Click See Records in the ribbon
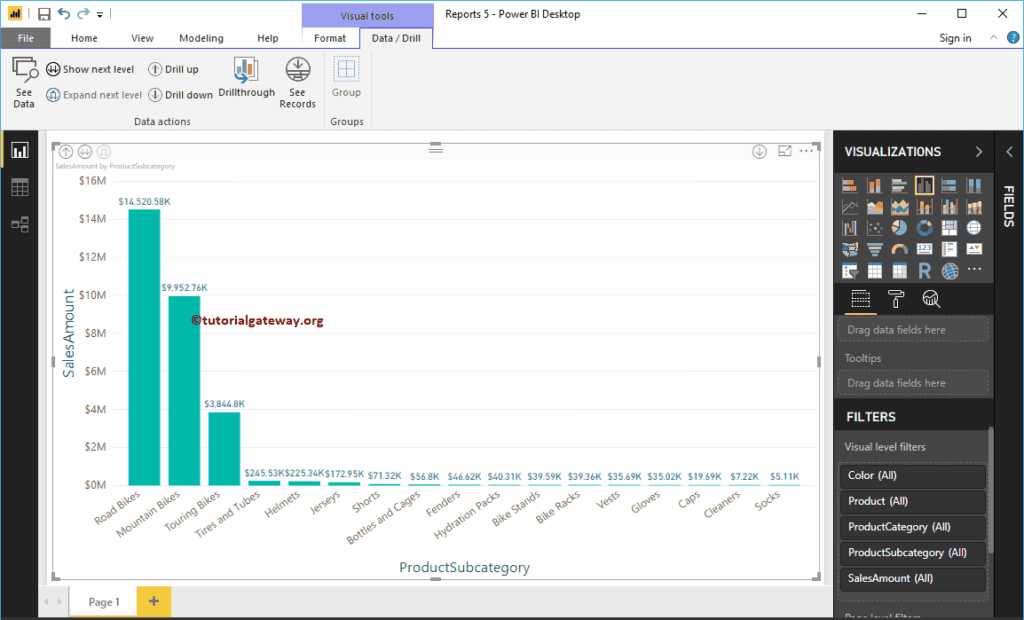The width and height of the screenshot is (1024, 620). pyautogui.click(x=298, y=82)
